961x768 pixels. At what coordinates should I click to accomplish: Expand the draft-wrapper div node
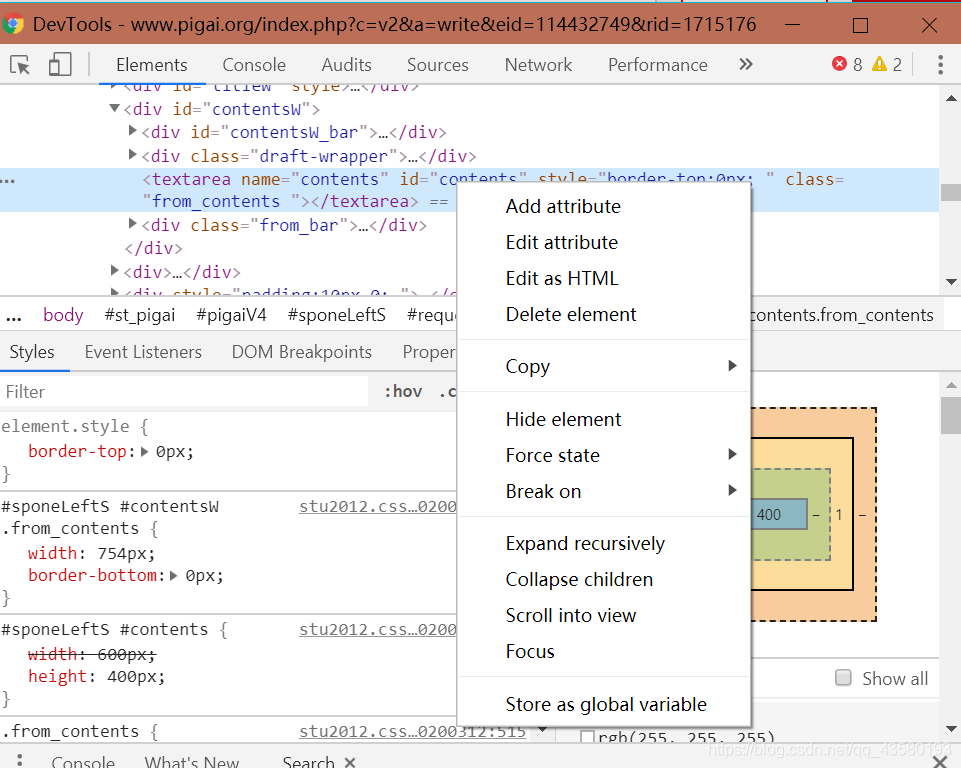coord(132,154)
